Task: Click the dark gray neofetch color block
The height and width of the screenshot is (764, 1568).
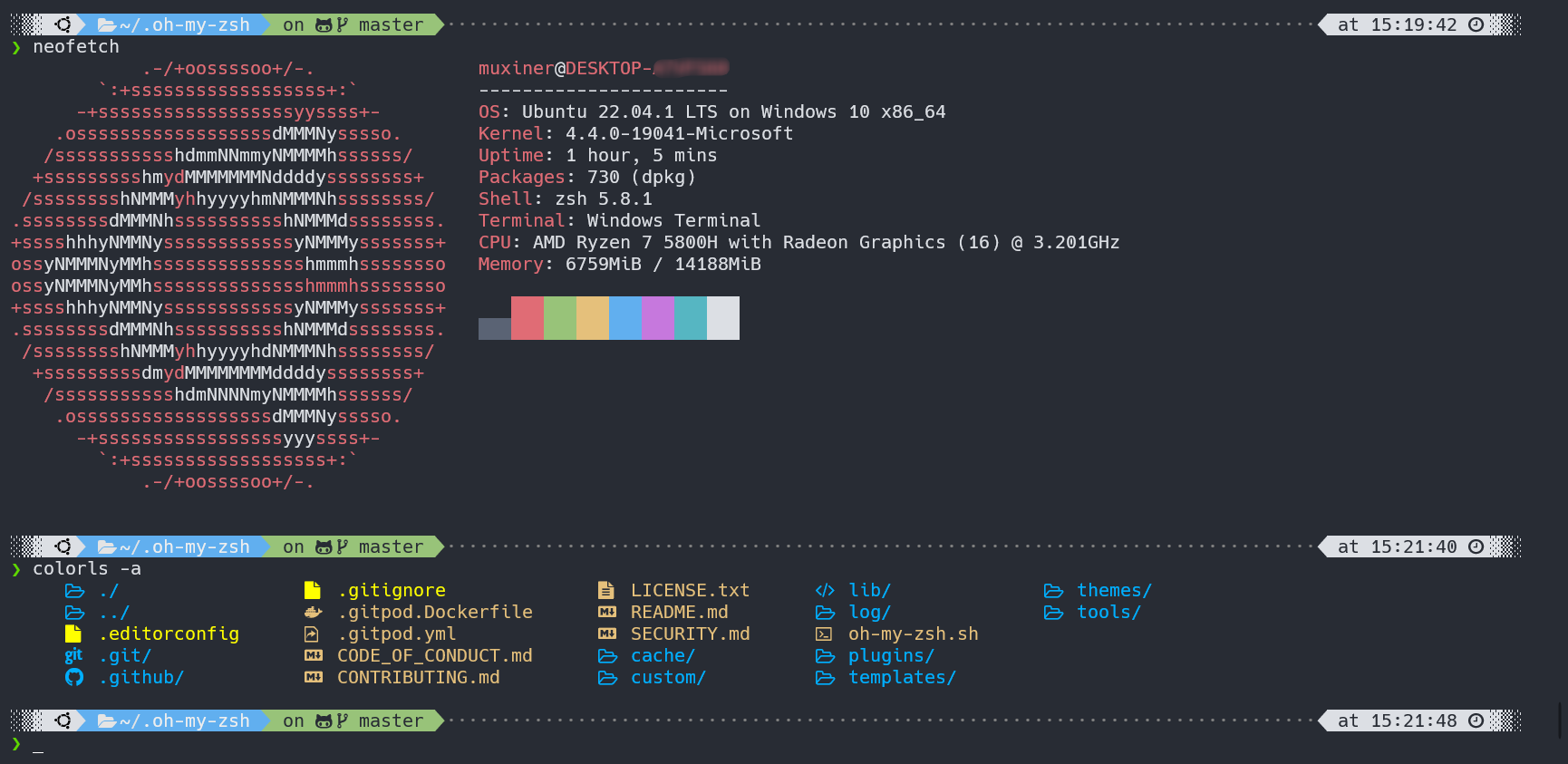Action: pos(495,329)
